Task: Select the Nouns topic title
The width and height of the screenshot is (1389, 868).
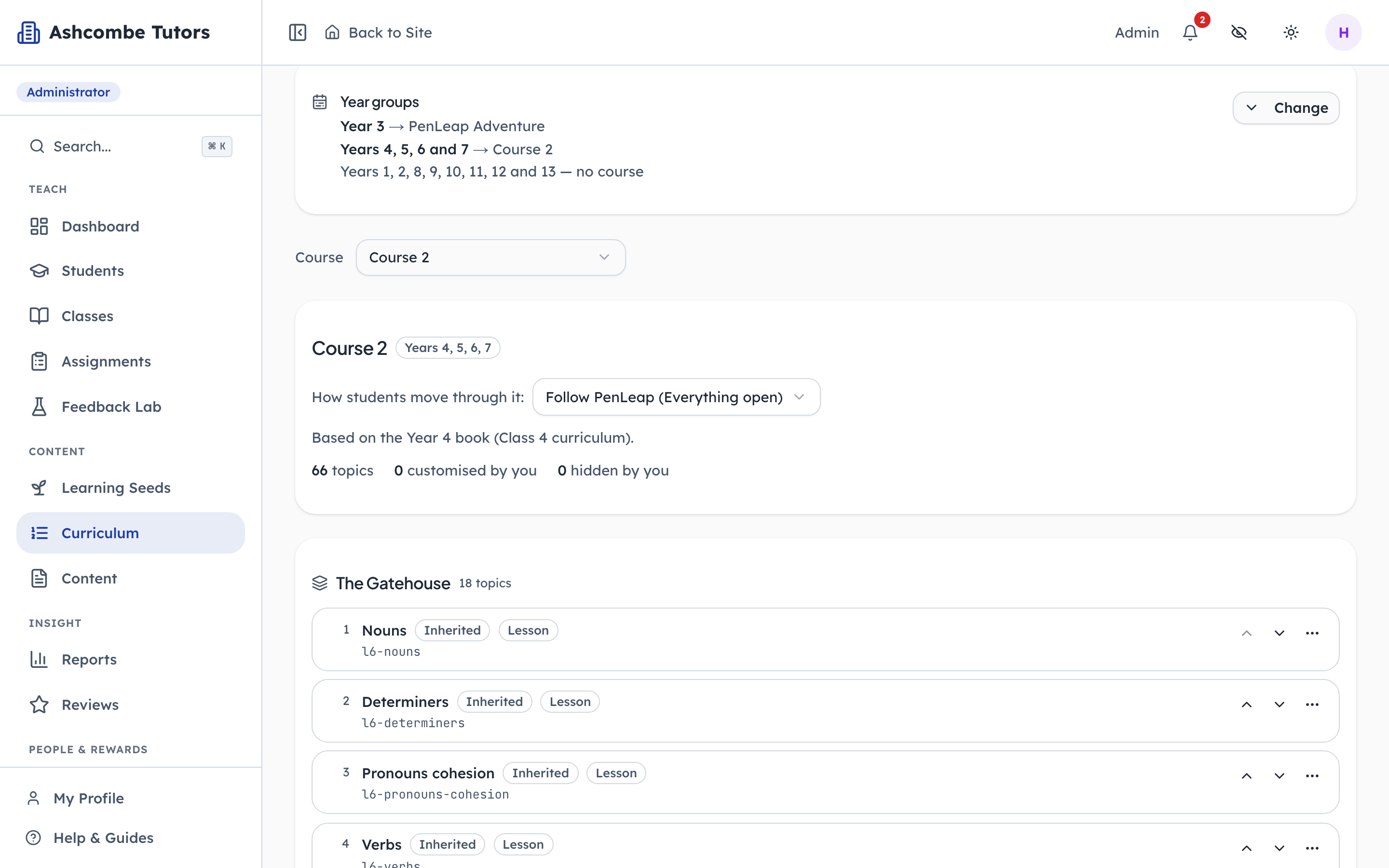Action: pyautogui.click(x=384, y=630)
